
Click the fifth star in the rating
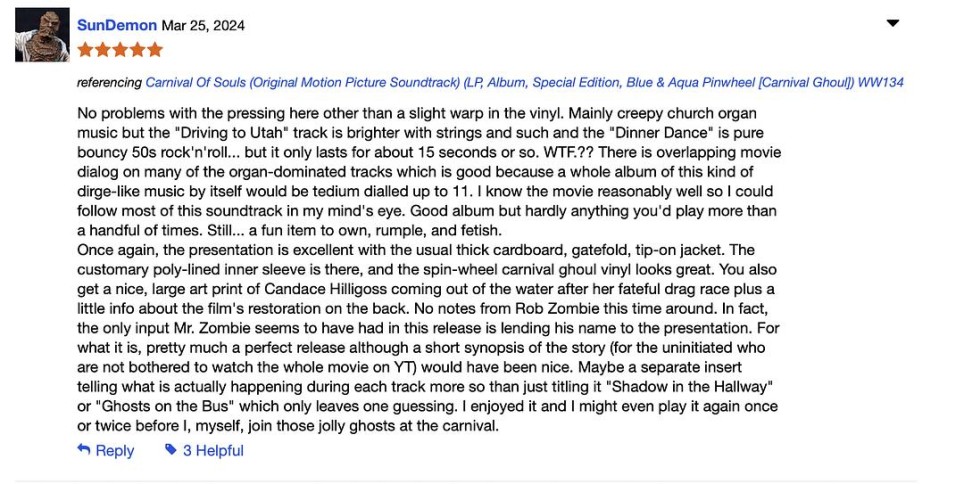pyautogui.click(x=153, y=49)
